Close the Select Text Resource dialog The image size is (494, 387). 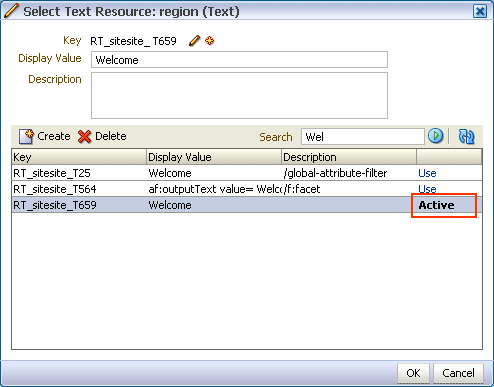tap(480, 12)
